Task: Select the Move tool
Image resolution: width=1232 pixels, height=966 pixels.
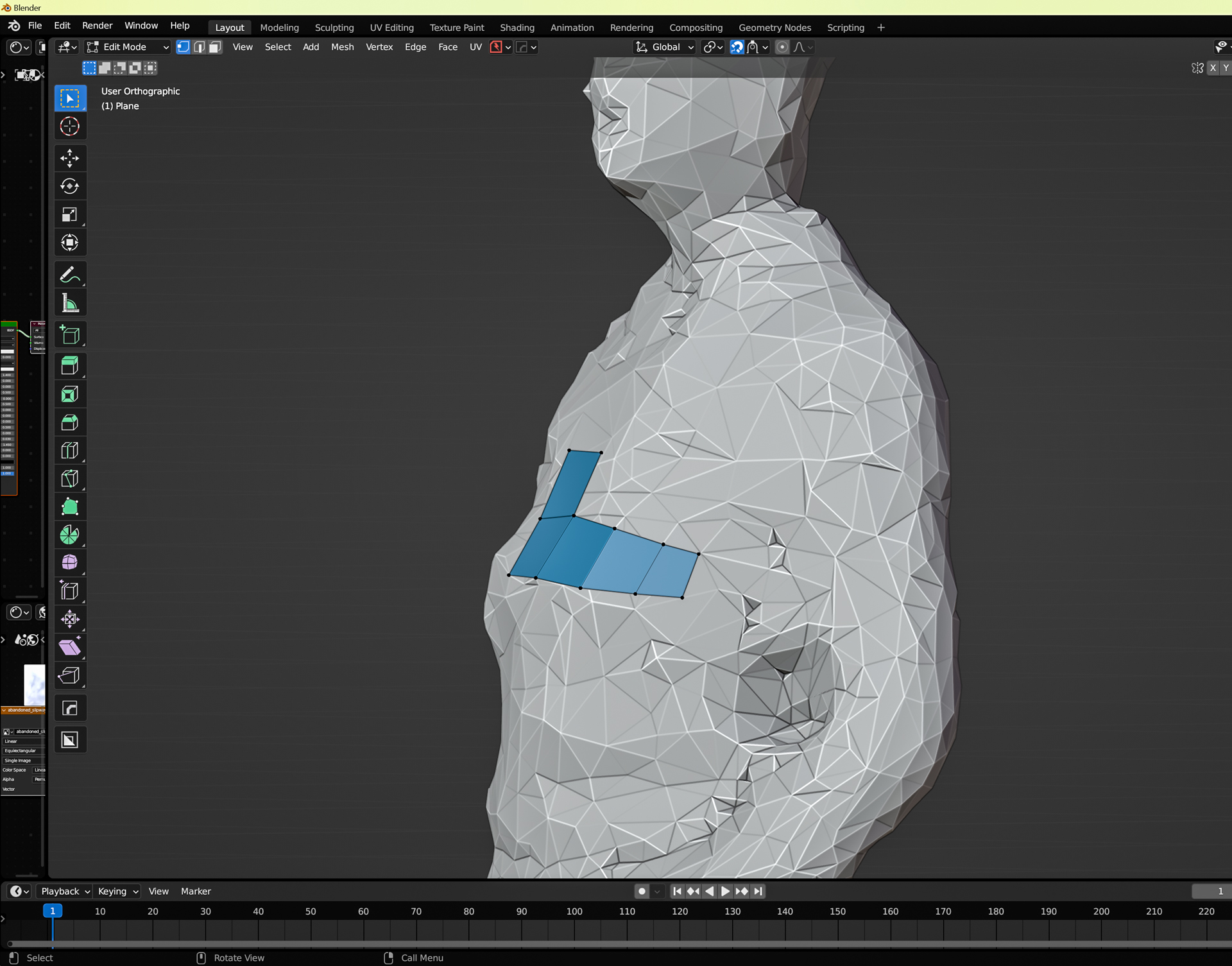Action: pos(70,158)
